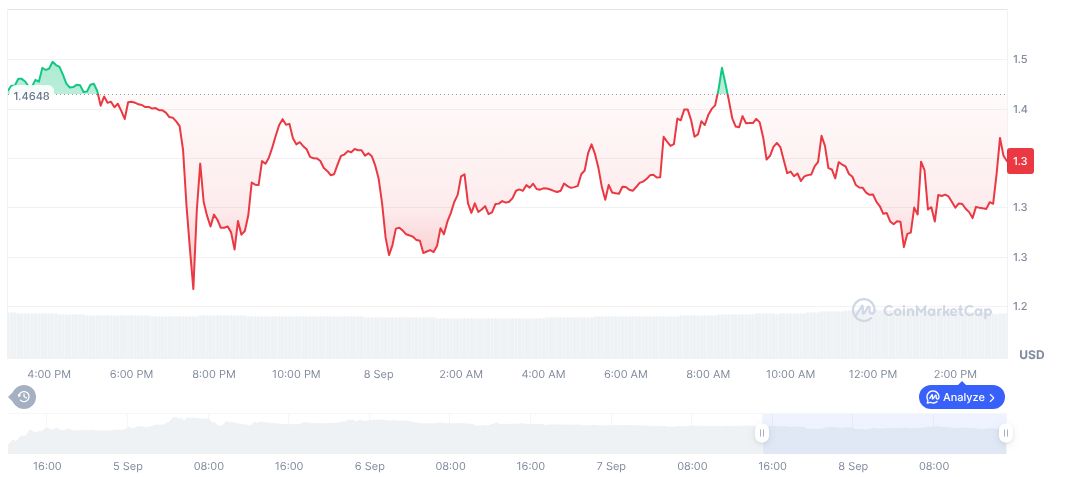Click the 4:00 PM time axis label
The height and width of the screenshot is (477, 1072).
[49, 374]
